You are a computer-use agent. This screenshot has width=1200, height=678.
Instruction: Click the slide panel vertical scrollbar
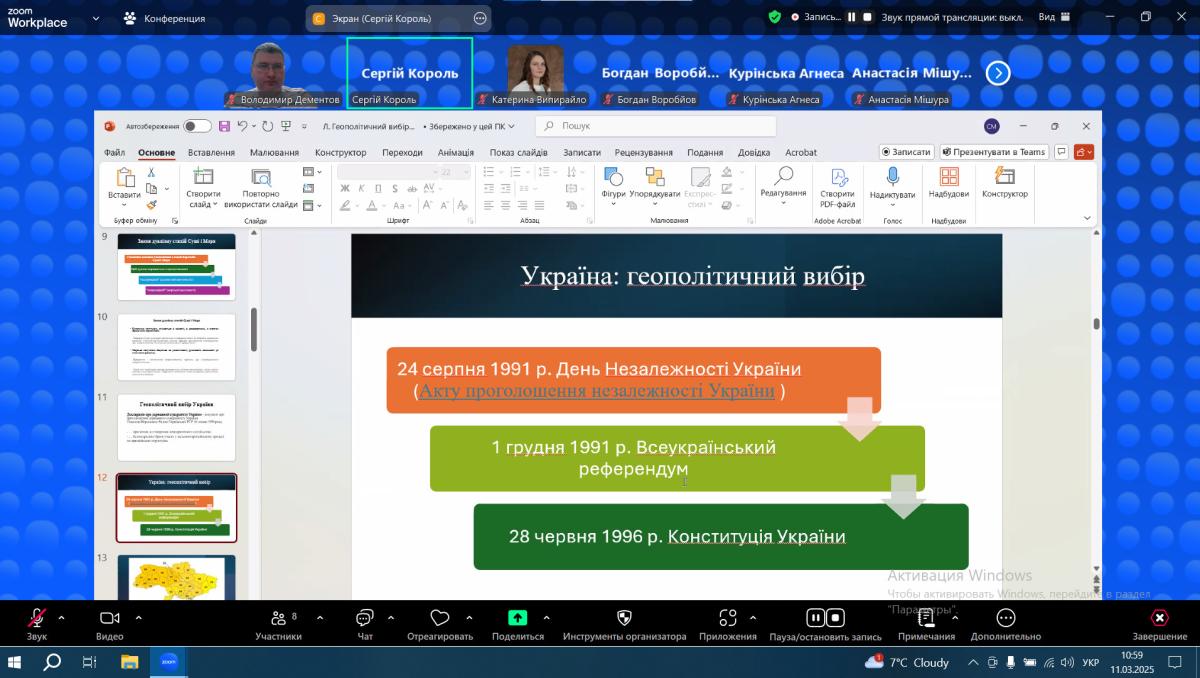[253, 330]
